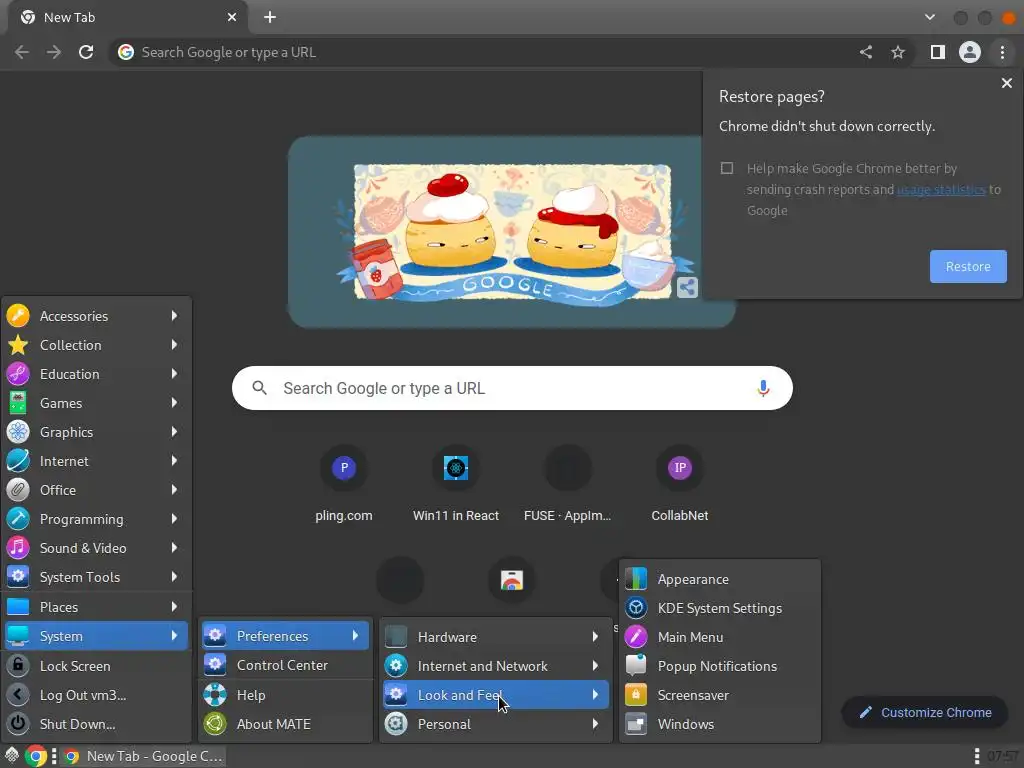Expand the Education submenu
Image resolution: width=1024 pixels, height=768 pixels.
click(x=96, y=374)
